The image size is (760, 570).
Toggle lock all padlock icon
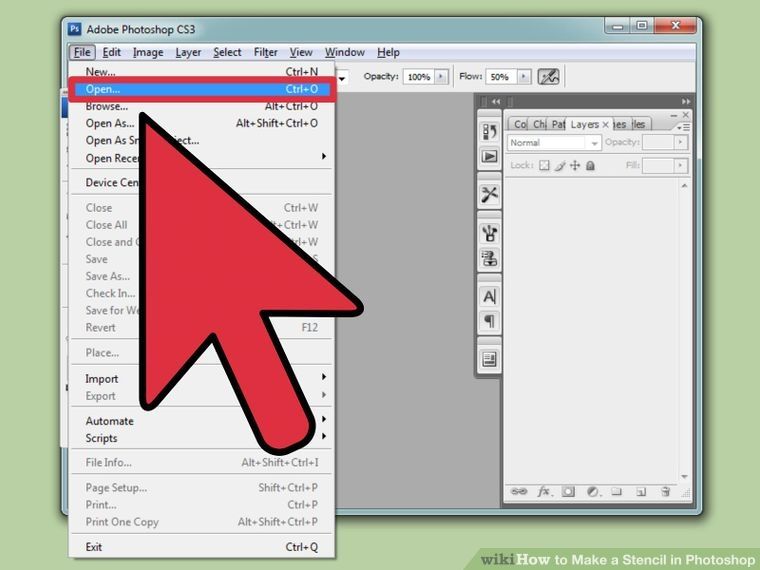point(590,166)
